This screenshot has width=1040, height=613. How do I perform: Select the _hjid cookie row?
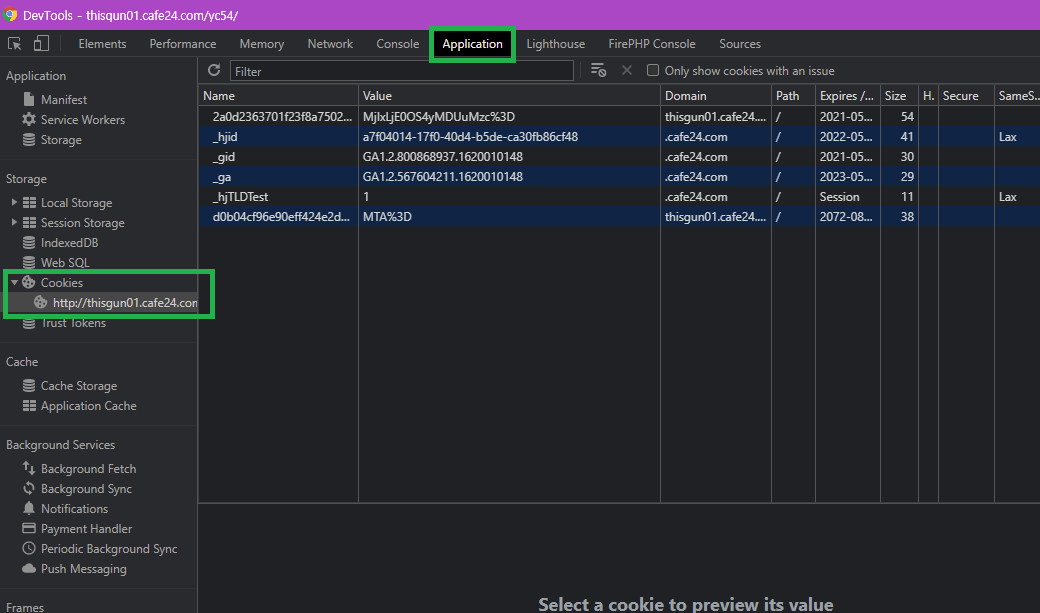pyautogui.click(x=280, y=137)
